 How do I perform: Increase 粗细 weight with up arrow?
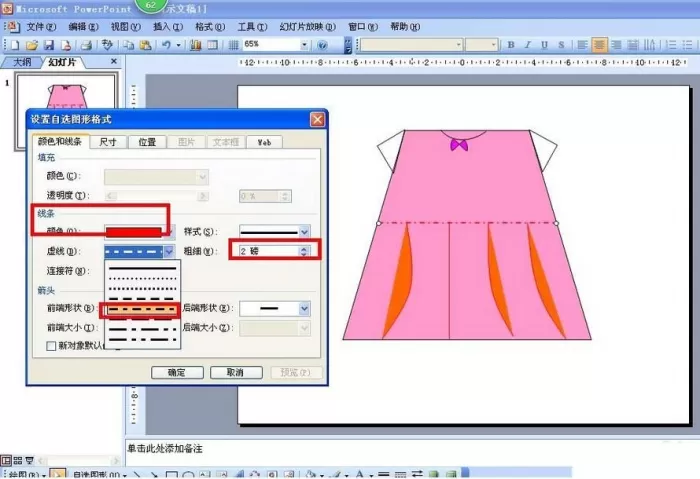[x=304, y=249]
